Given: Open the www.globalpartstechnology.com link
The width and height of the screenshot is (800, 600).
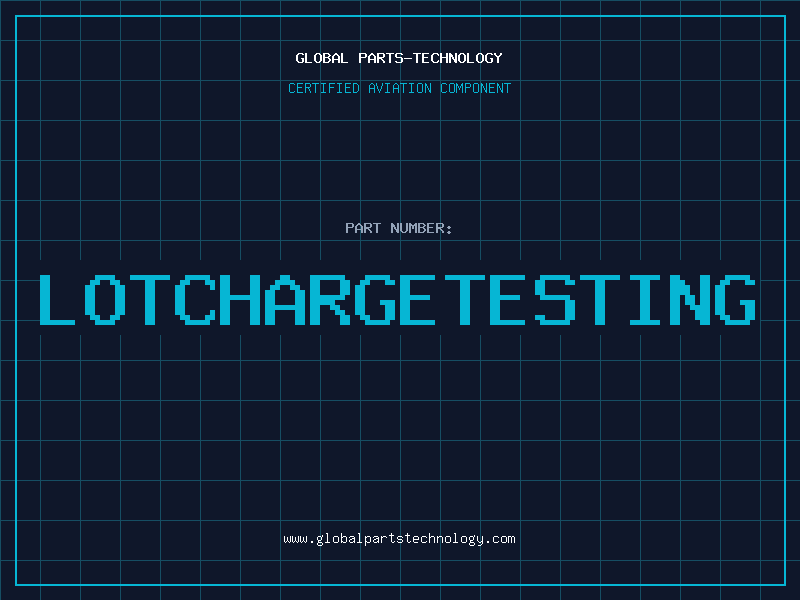Looking at the screenshot, I should pyautogui.click(x=399, y=539).
